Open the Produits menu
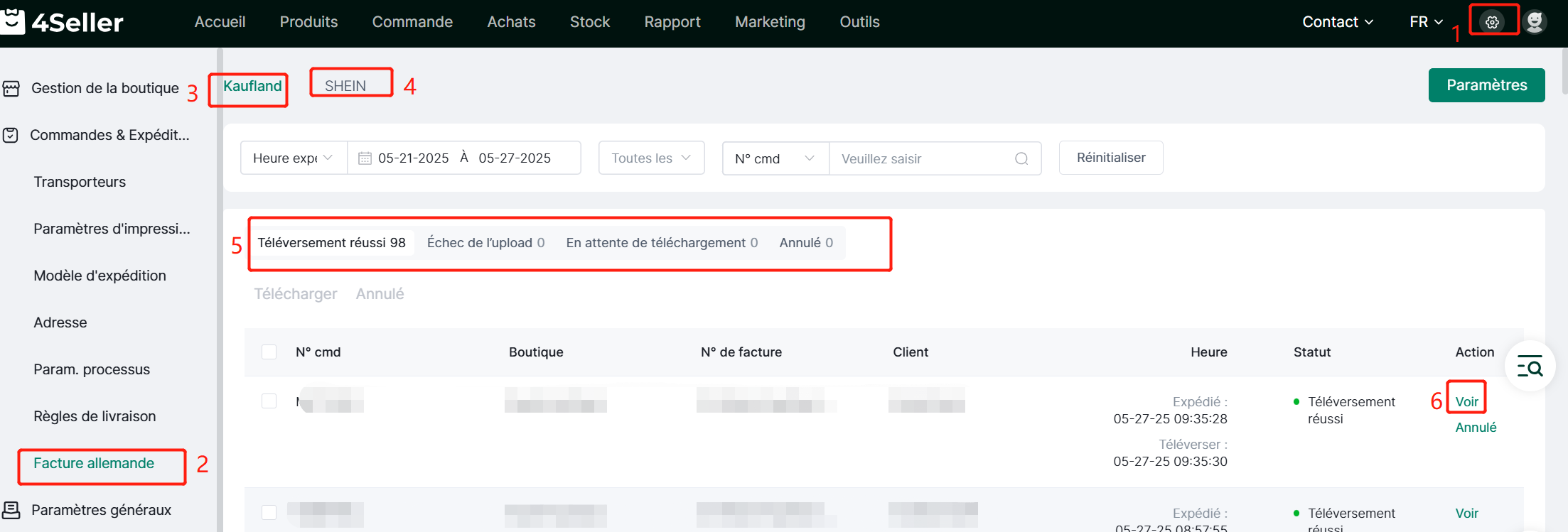This screenshot has width=1568, height=532. (x=308, y=22)
